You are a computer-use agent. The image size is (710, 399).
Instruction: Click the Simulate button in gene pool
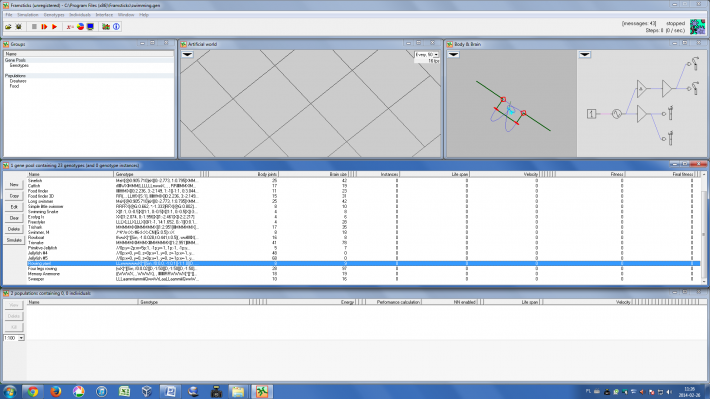(14, 240)
